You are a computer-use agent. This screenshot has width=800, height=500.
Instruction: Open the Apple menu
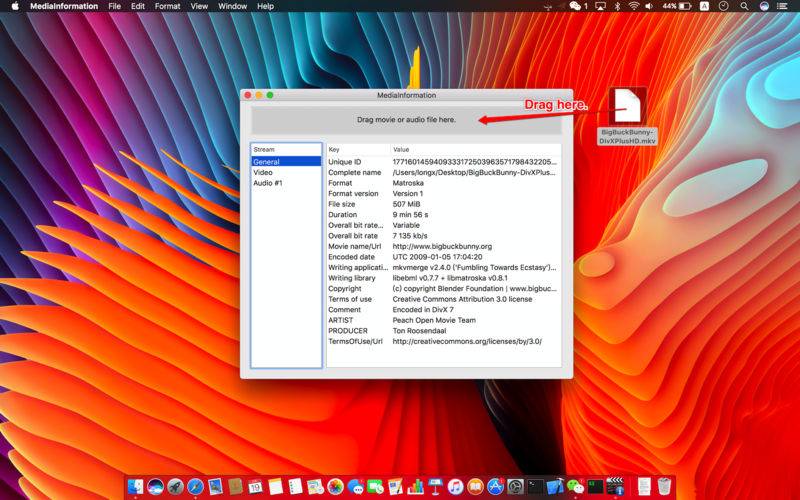[x=15, y=6]
